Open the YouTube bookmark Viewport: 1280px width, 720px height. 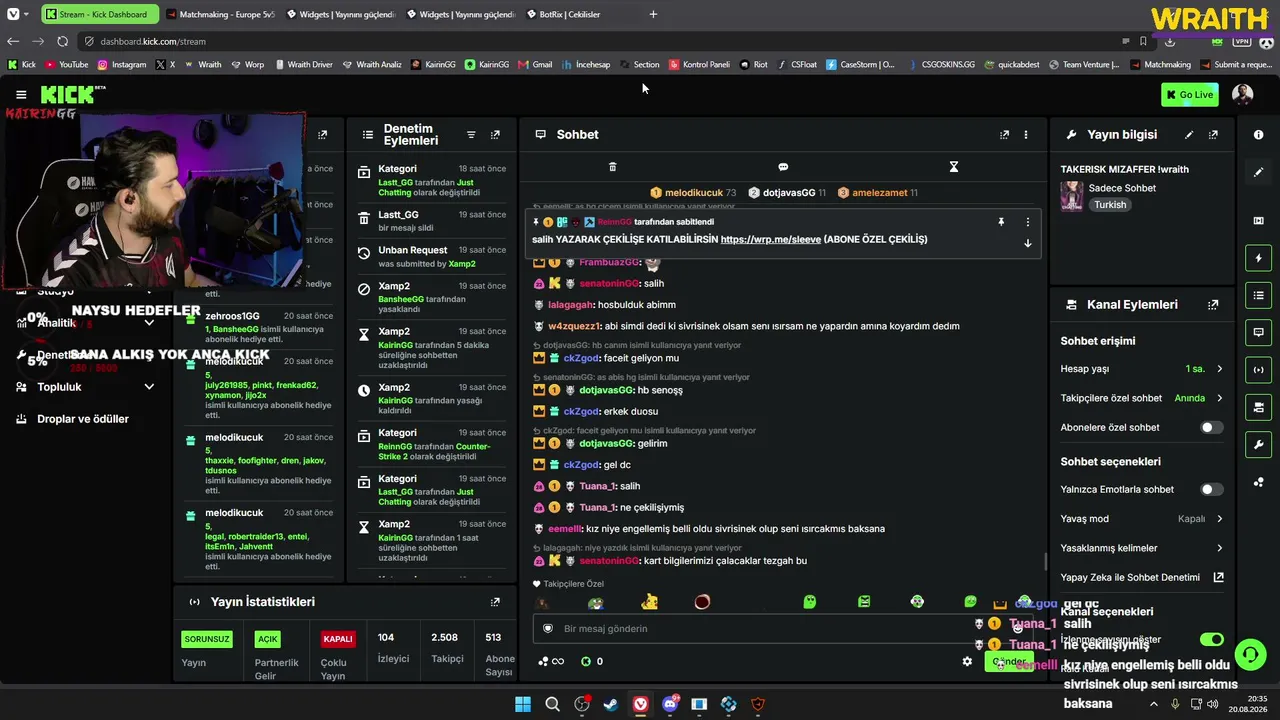[66, 64]
